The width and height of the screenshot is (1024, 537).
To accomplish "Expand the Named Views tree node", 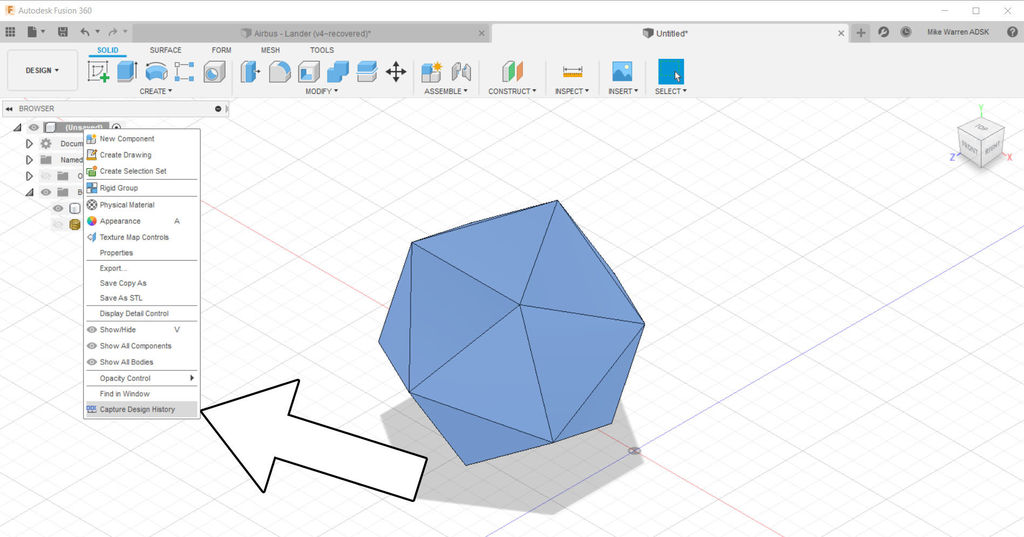I will [29, 159].
